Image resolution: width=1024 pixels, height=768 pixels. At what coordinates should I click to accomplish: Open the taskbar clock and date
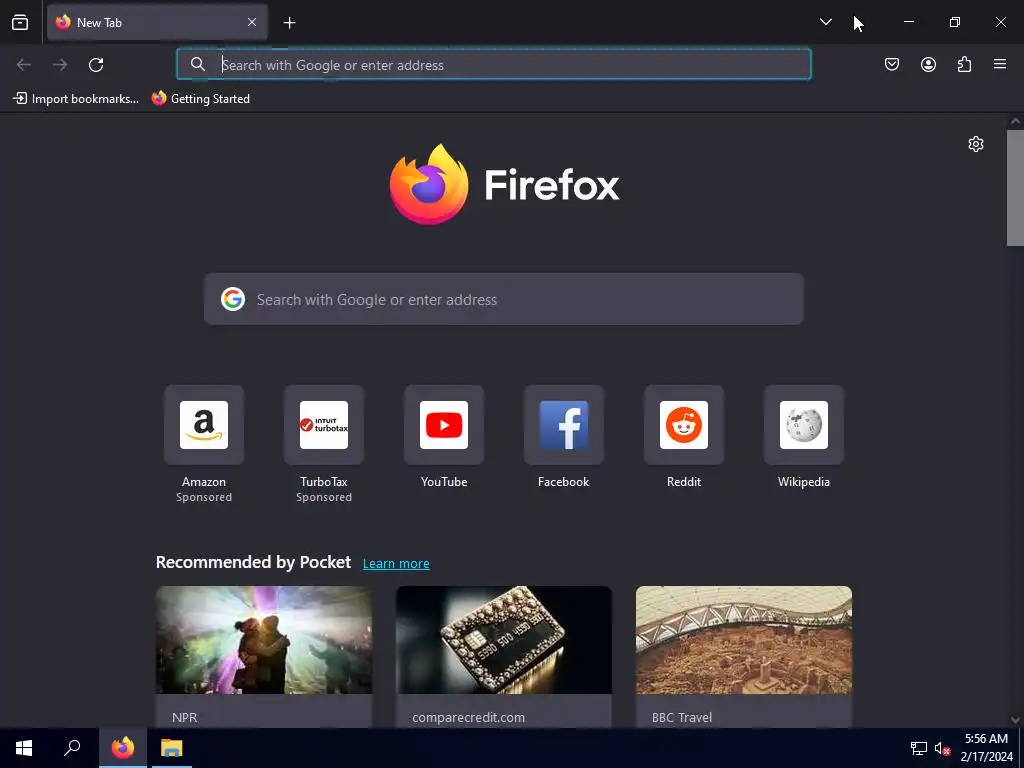click(x=986, y=748)
